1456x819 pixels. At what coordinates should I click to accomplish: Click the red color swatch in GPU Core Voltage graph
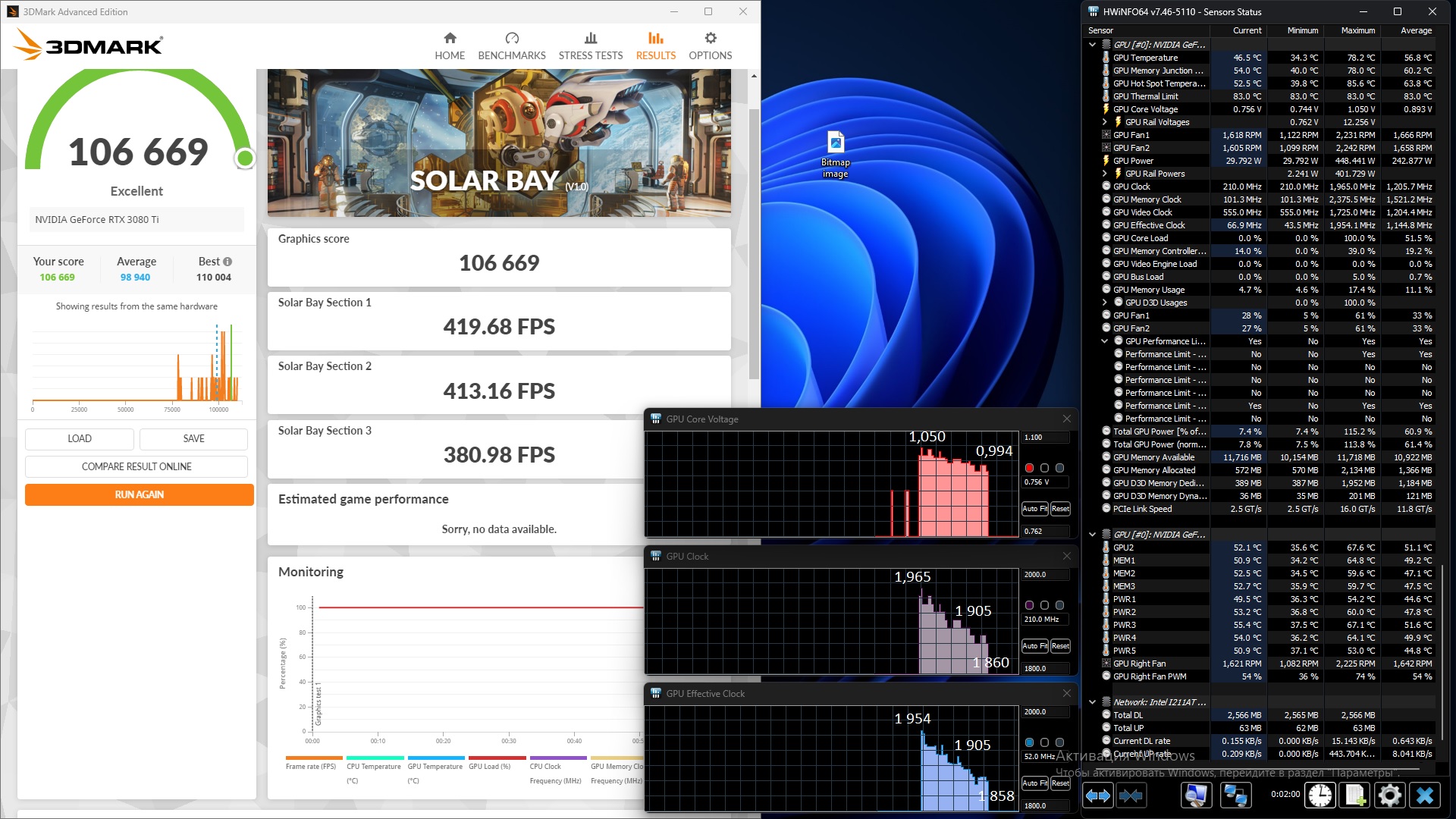click(1029, 468)
